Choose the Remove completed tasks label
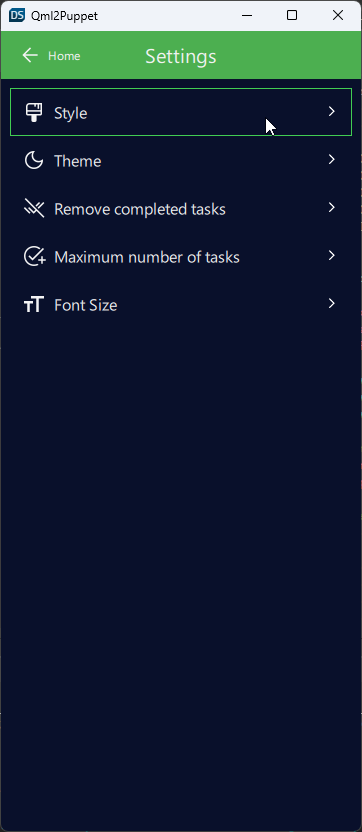Image resolution: width=362 pixels, height=832 pixels. pyautogui.click(x=140, y=209)
